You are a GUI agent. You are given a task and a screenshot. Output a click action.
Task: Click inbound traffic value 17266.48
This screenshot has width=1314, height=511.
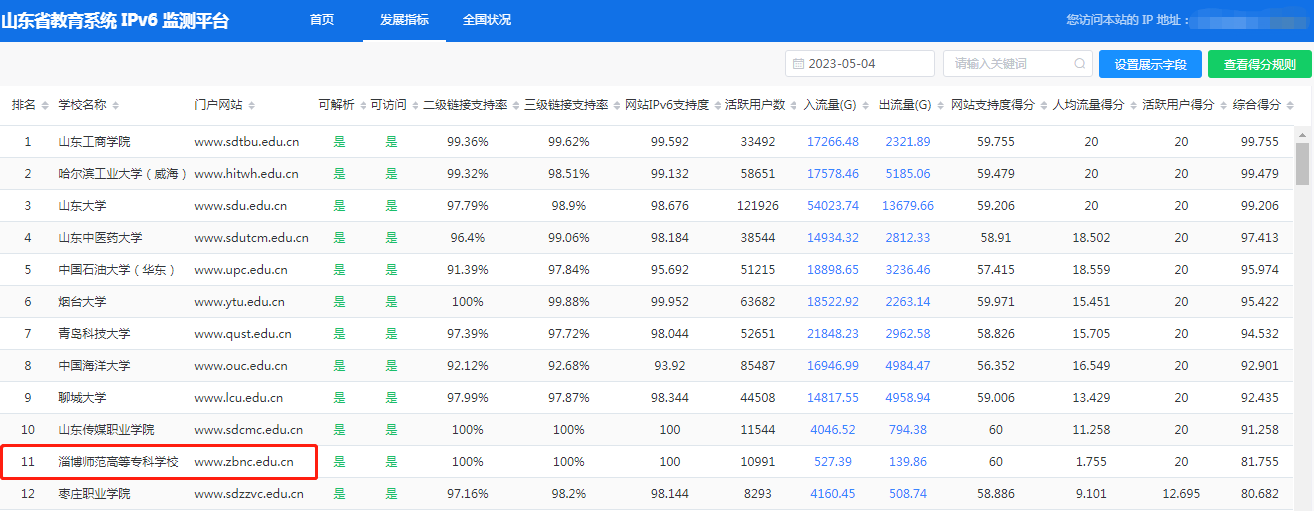pyautogui.click(x=833, y=142)
